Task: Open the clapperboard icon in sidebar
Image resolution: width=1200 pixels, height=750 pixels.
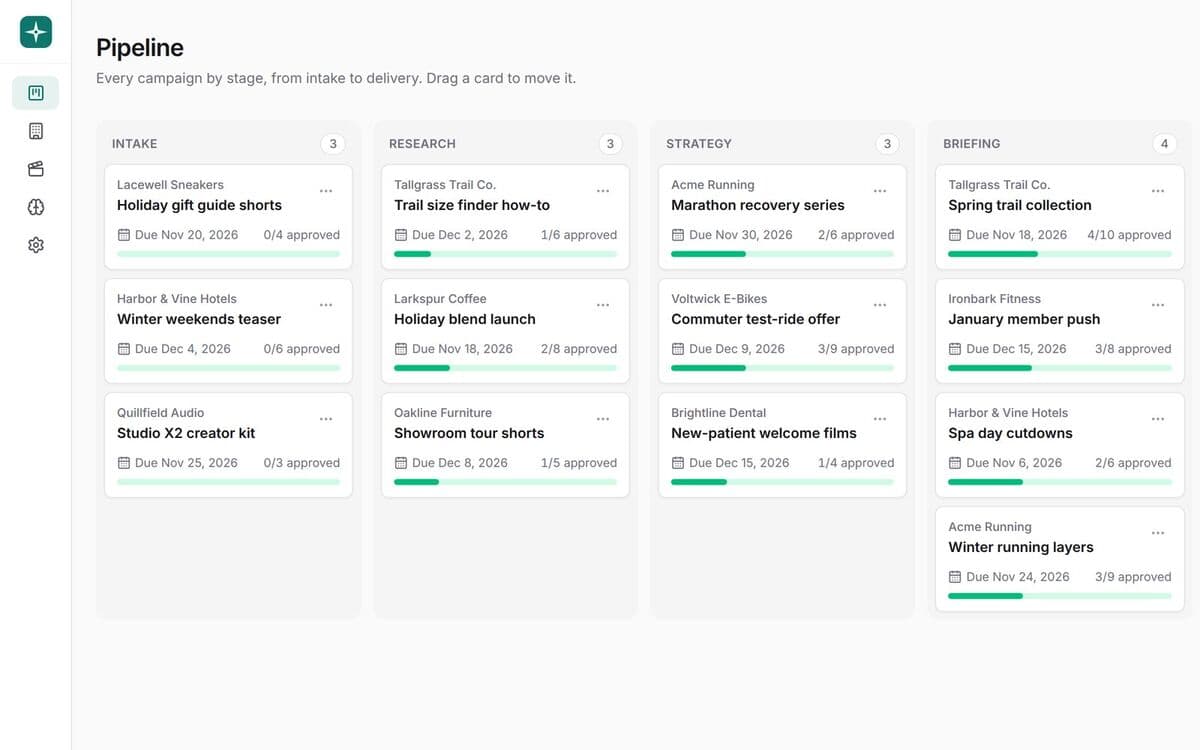Action: click(x=36, y=169)
